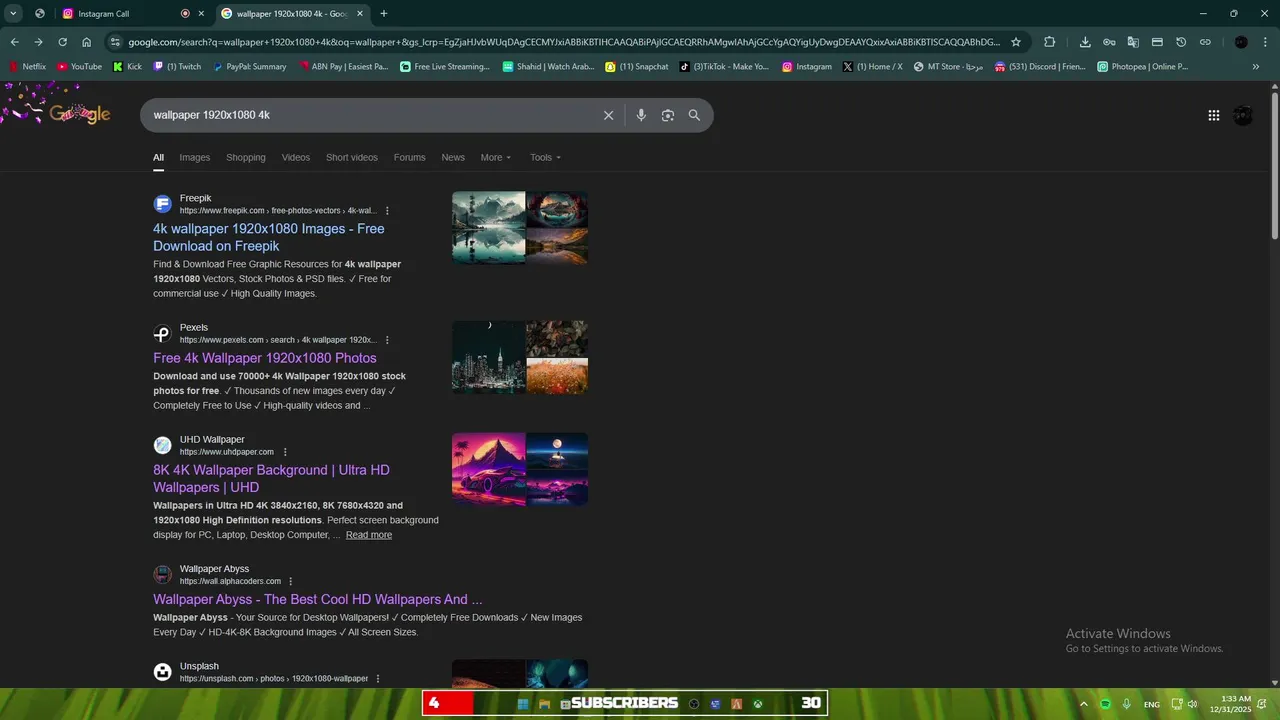Open the Extensions puzzle icon
The height and width of the screenshot is (720, 1280).
pyautogui.click(x=1049, y=42)
